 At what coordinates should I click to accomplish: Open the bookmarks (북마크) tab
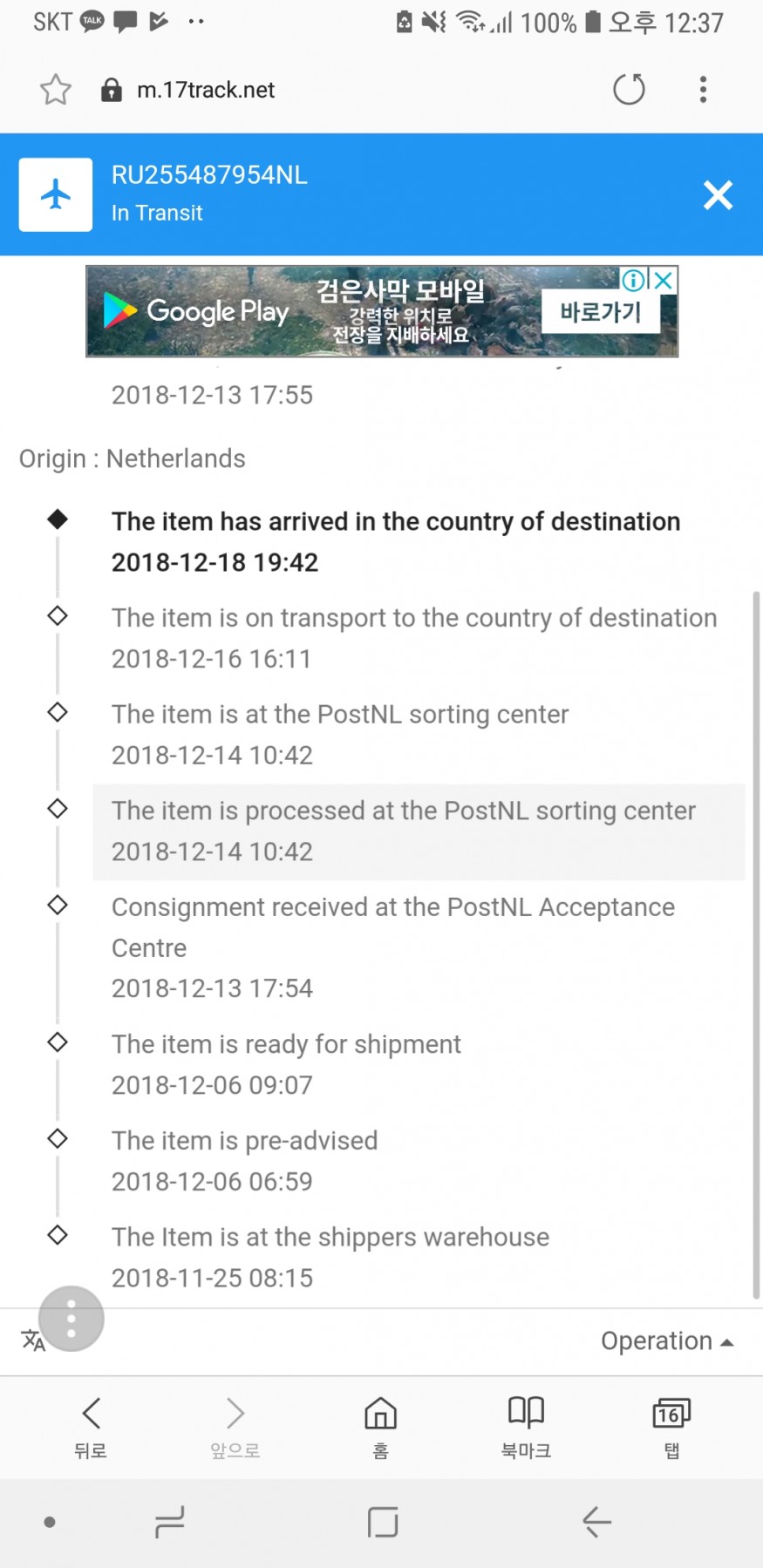[526, 1426]
